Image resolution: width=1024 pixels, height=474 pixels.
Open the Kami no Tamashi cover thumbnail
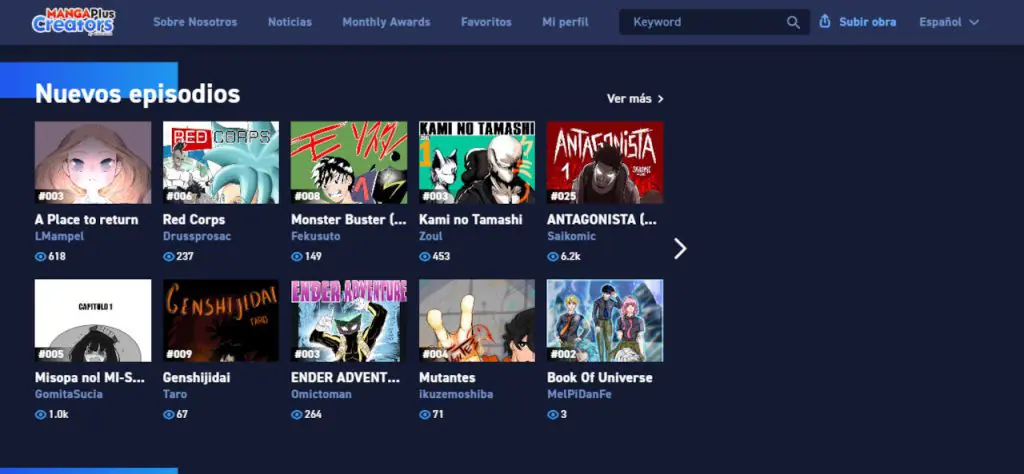(x=477, y=163)
